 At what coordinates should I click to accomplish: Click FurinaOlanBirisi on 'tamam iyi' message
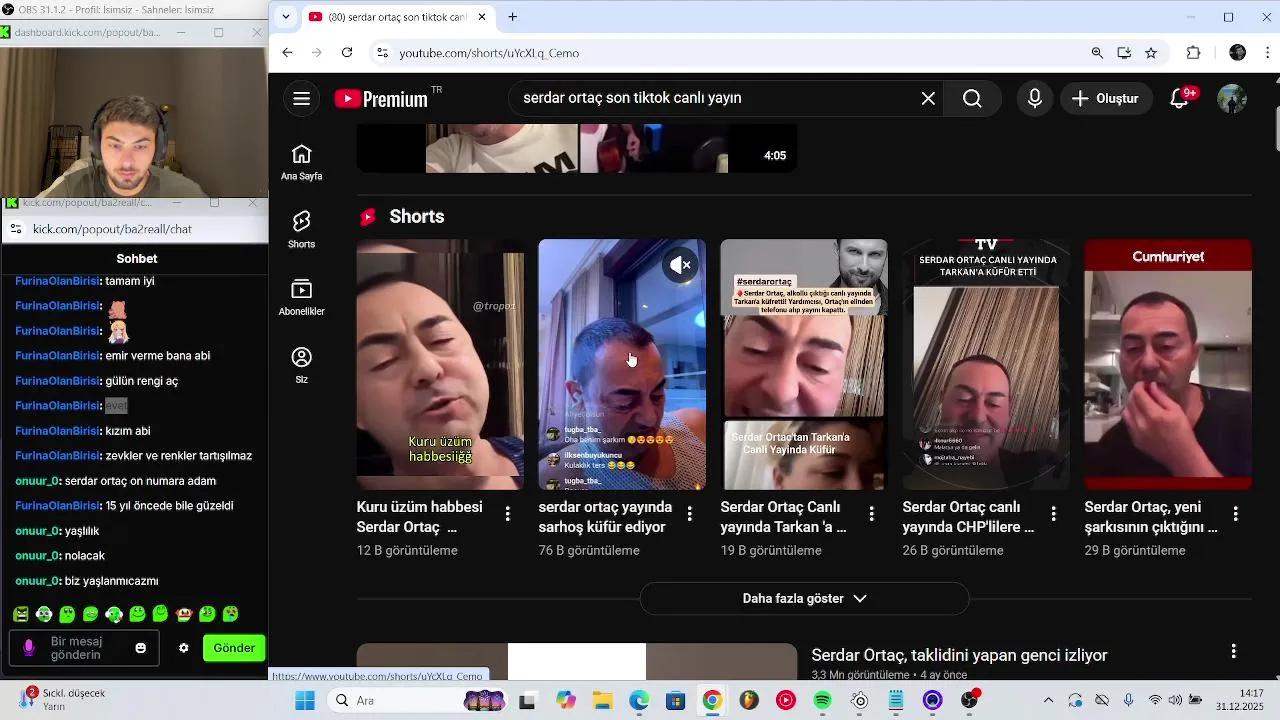(x=57, y=281)
